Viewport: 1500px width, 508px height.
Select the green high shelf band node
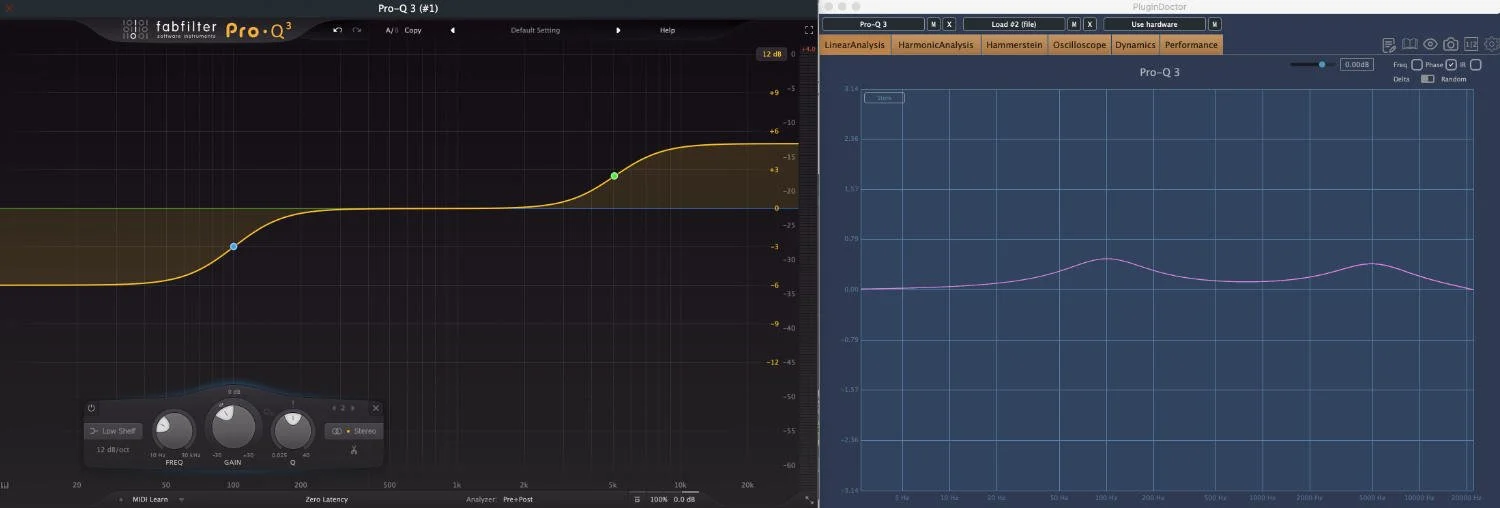[x=614, y=176]
